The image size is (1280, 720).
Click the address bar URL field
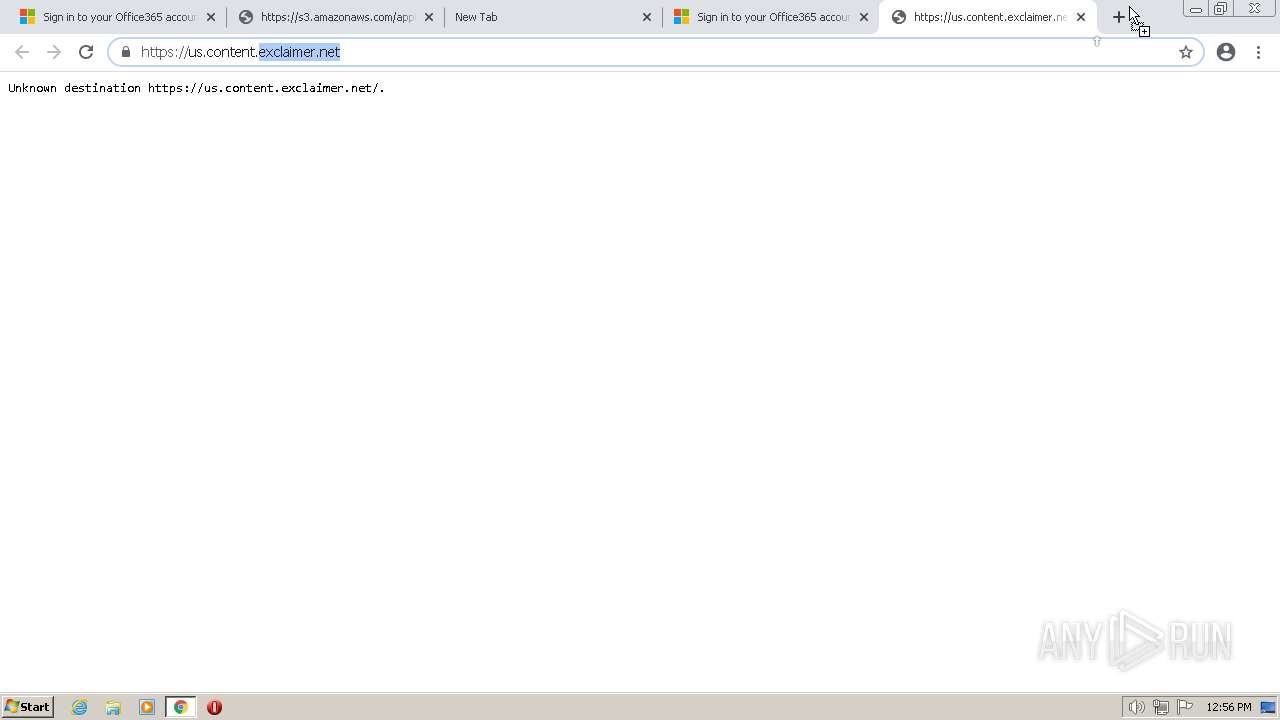coord(655,52)
